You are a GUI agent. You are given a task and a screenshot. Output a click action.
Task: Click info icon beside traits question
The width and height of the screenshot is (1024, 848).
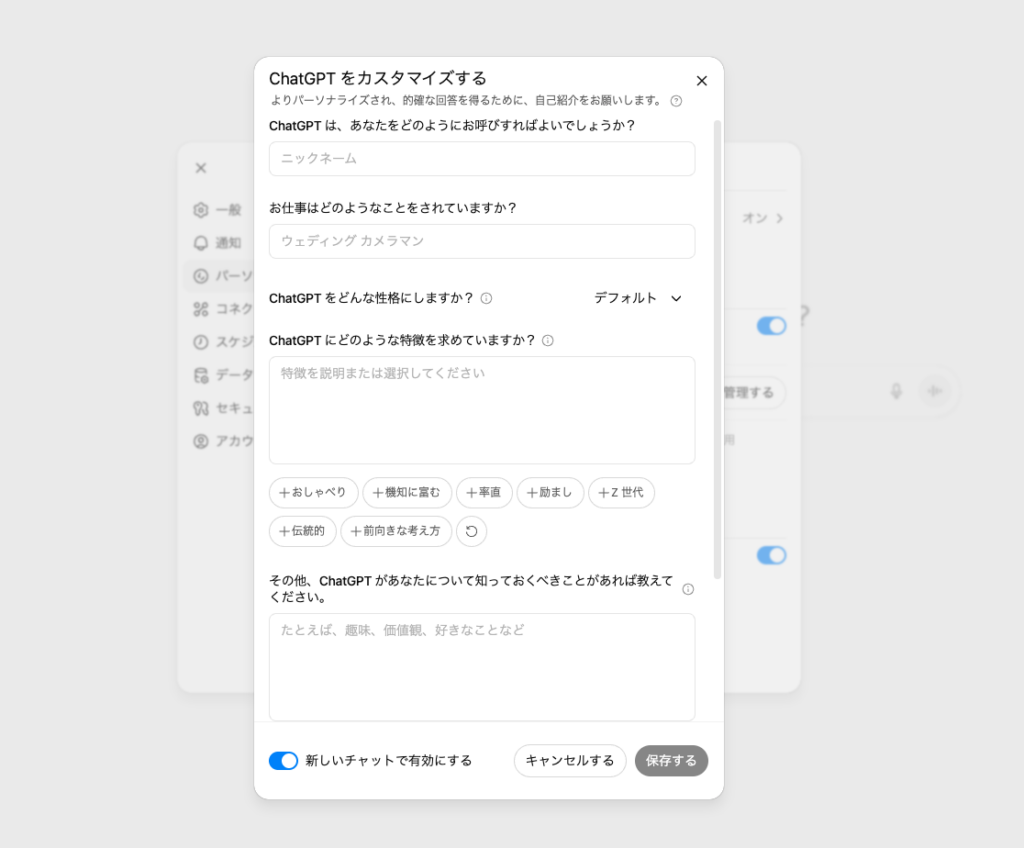tap(548, 340)
